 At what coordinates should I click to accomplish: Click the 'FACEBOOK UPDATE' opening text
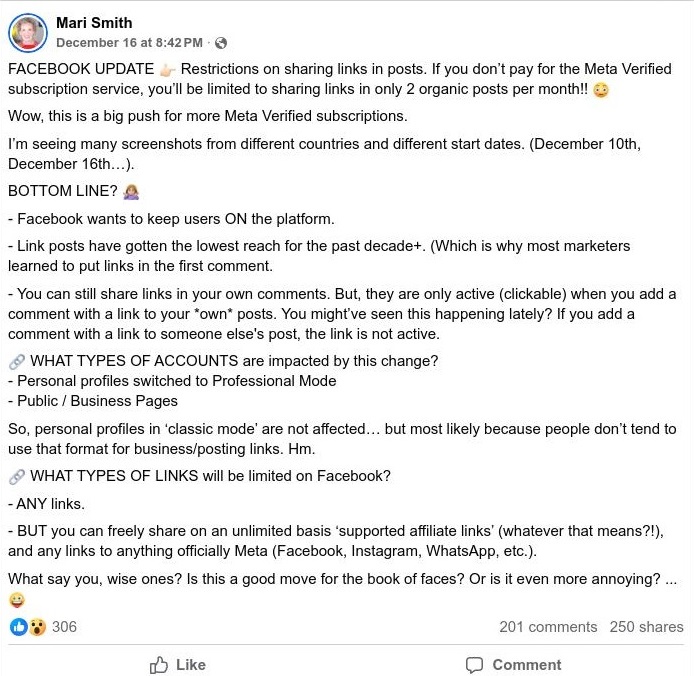point(80,69)
